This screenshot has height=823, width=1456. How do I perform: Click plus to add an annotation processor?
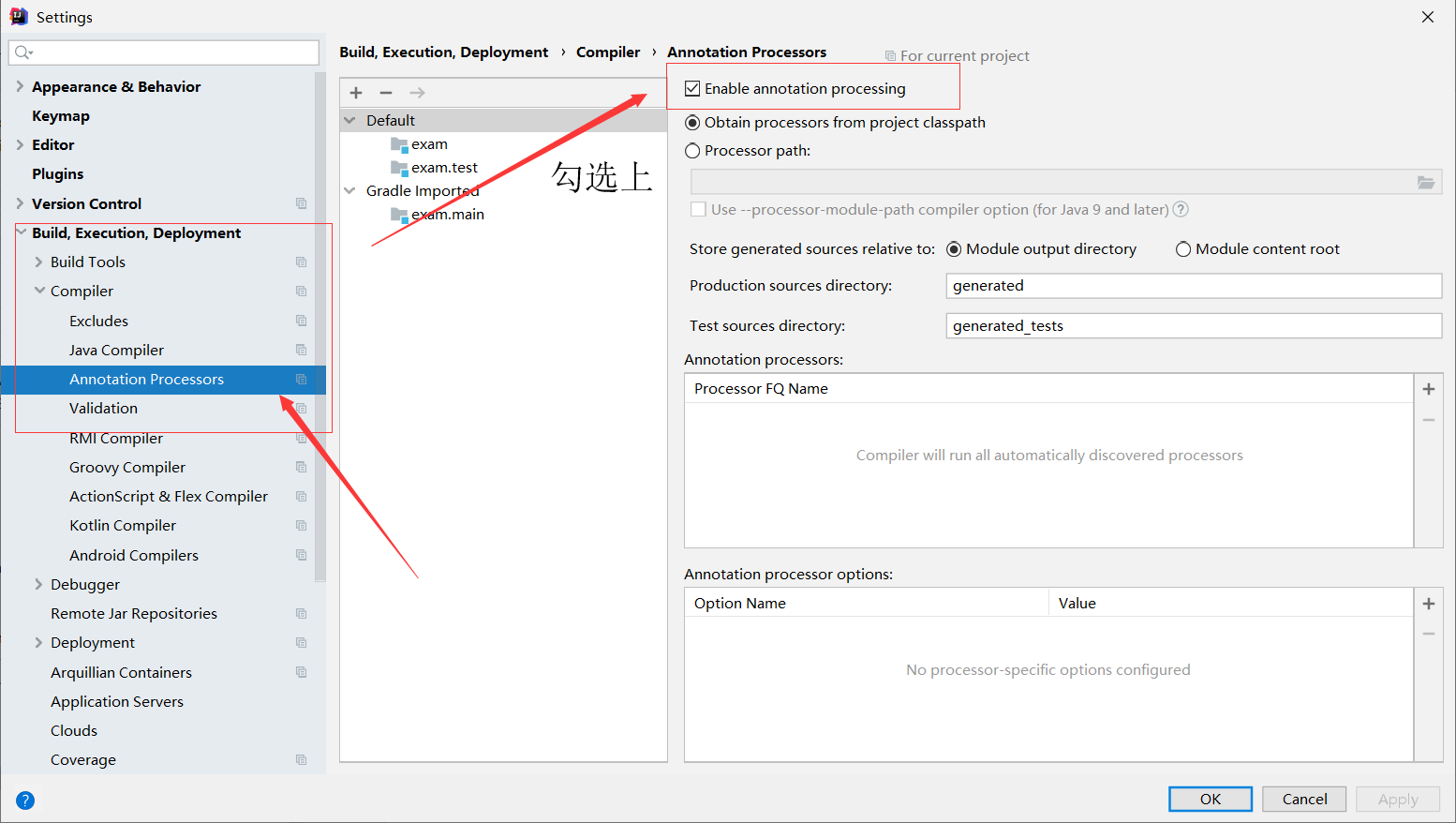[x=1429, y=388]
